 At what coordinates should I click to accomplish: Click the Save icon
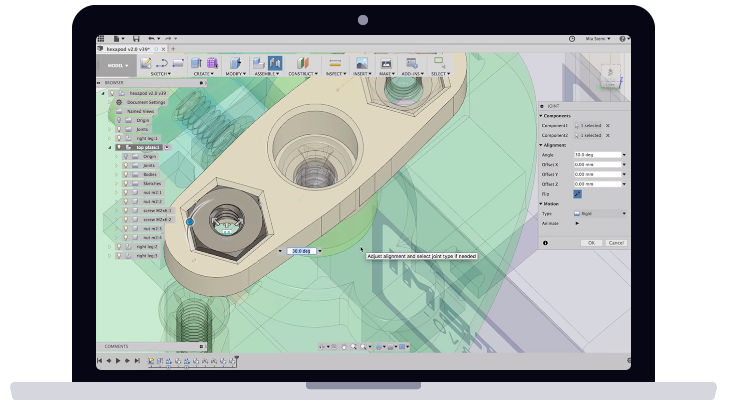click(136, 39)
